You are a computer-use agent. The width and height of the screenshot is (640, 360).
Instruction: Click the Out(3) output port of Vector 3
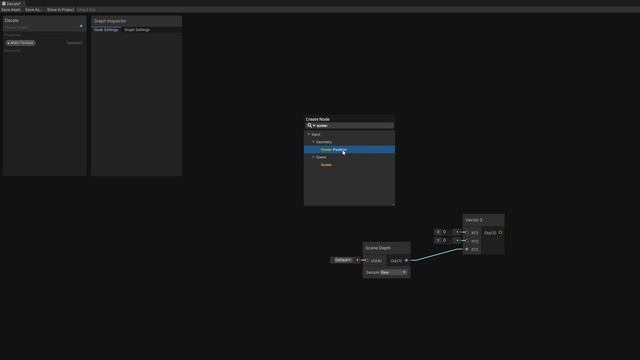pyautogui.click(x=500, y=233)
